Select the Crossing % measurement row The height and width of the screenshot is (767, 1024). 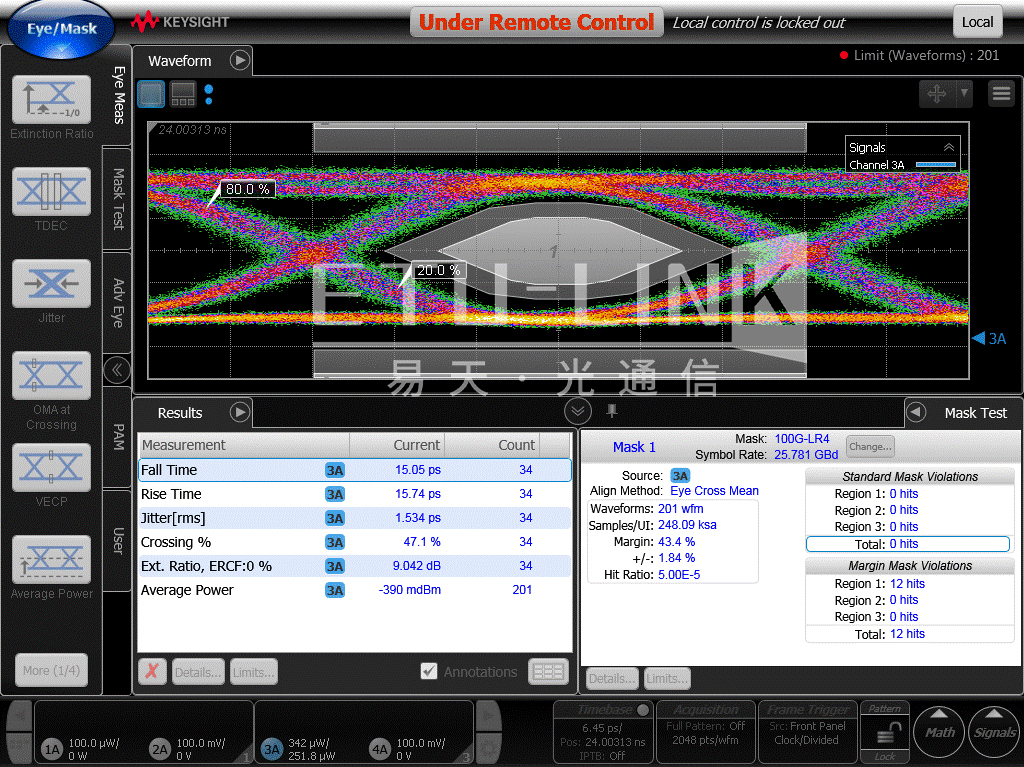tap(355, 542)
